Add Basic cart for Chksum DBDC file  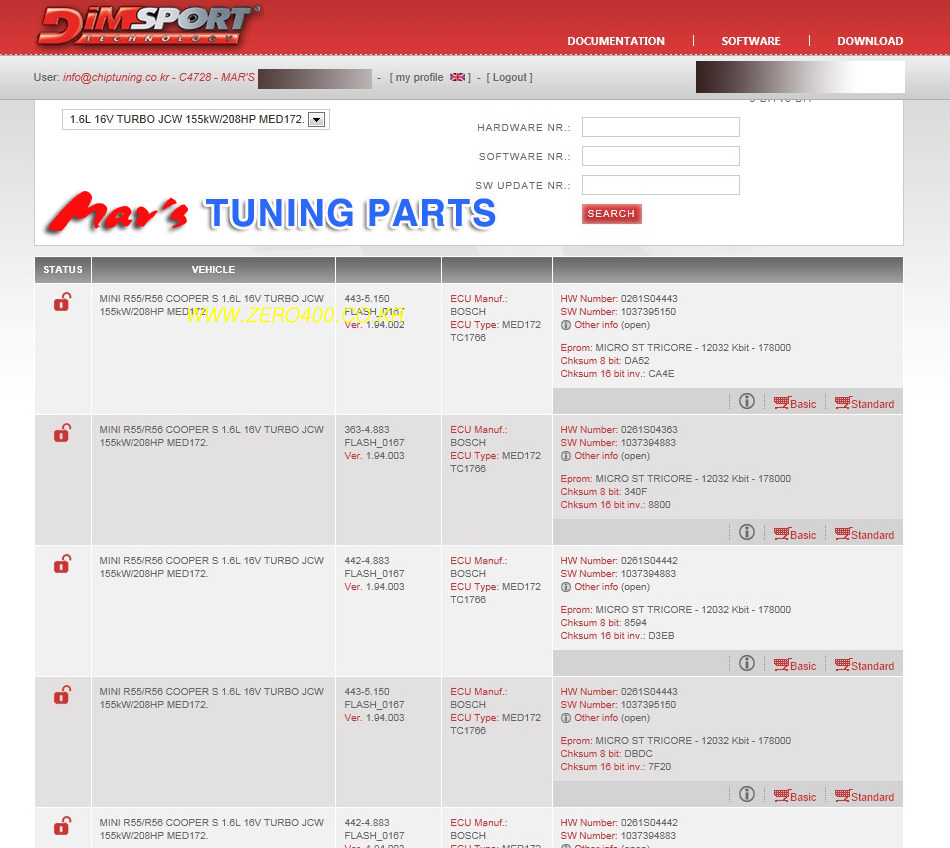pos(795,796)
